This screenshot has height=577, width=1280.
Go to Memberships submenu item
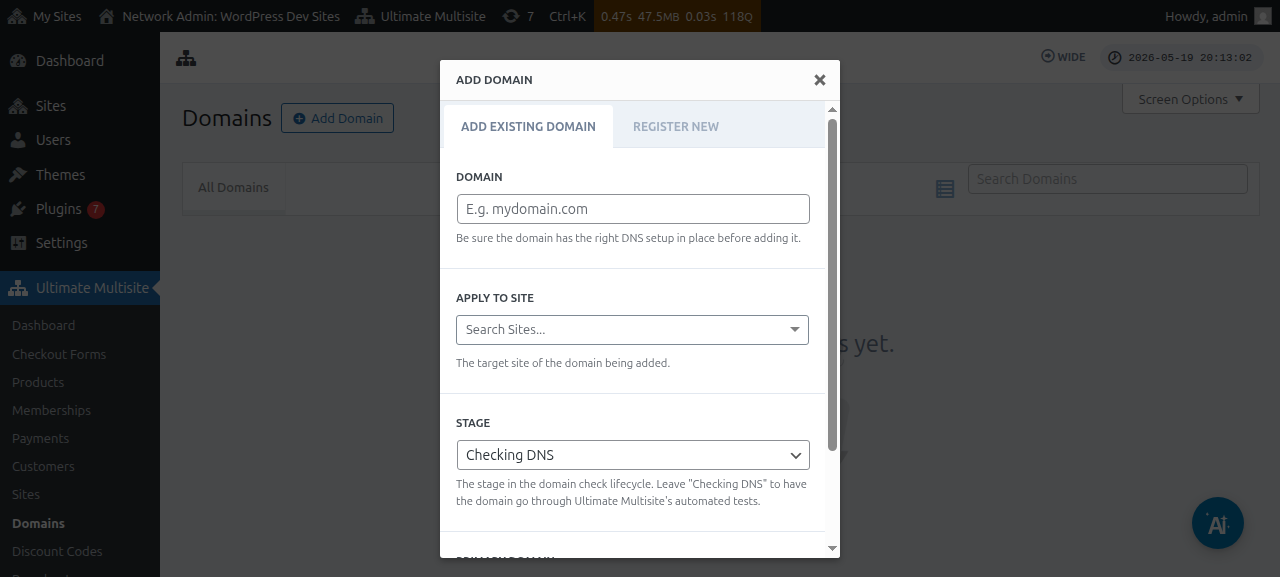point(51,410)
